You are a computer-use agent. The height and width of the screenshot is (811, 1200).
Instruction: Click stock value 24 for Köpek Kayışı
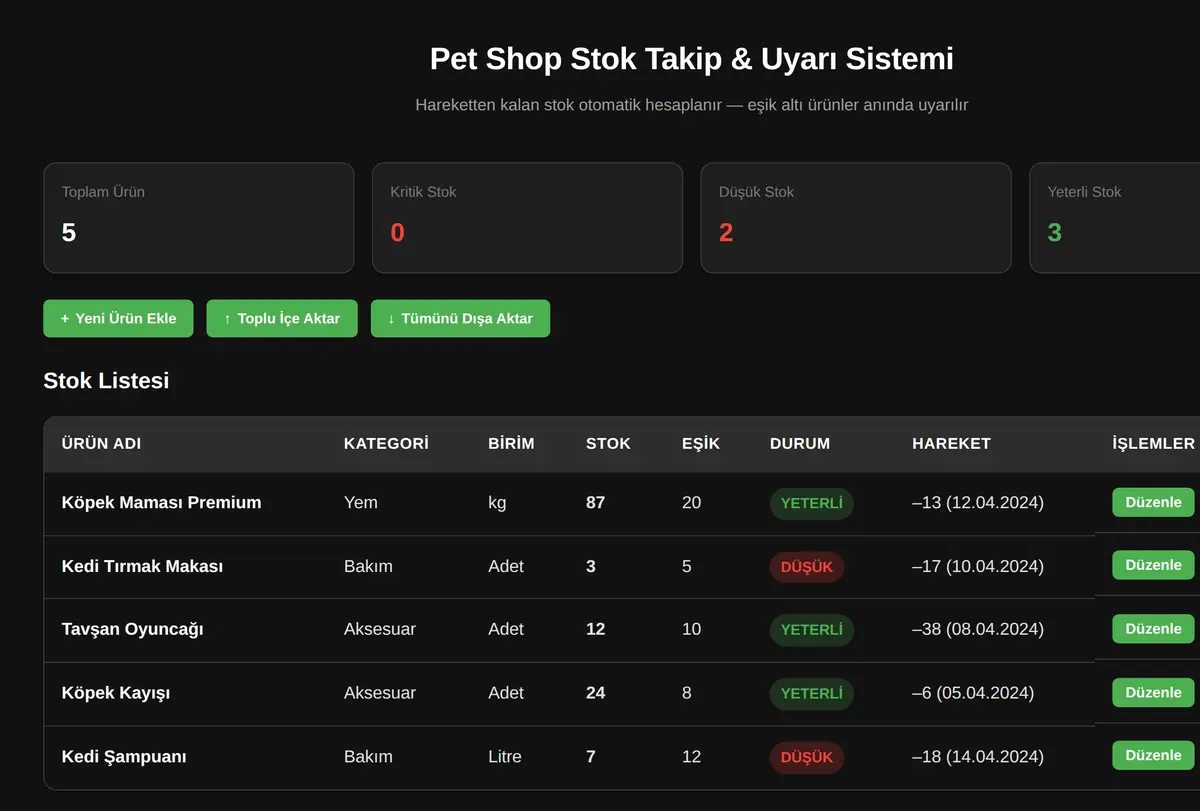point(596,693)
